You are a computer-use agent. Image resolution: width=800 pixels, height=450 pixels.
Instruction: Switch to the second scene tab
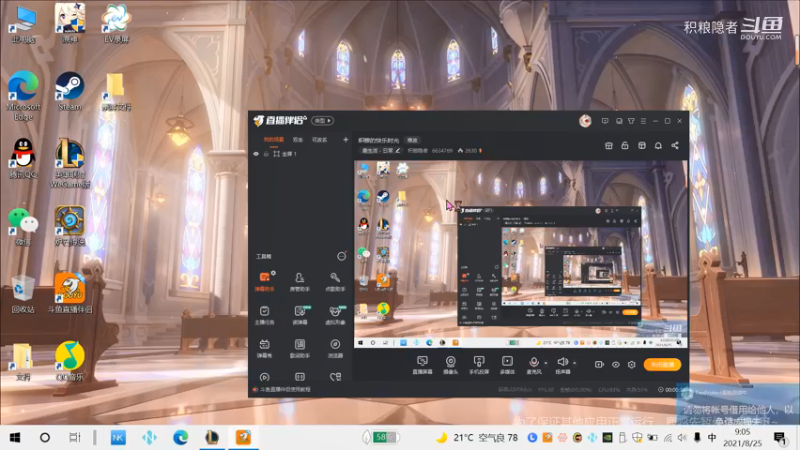point(298,139)
